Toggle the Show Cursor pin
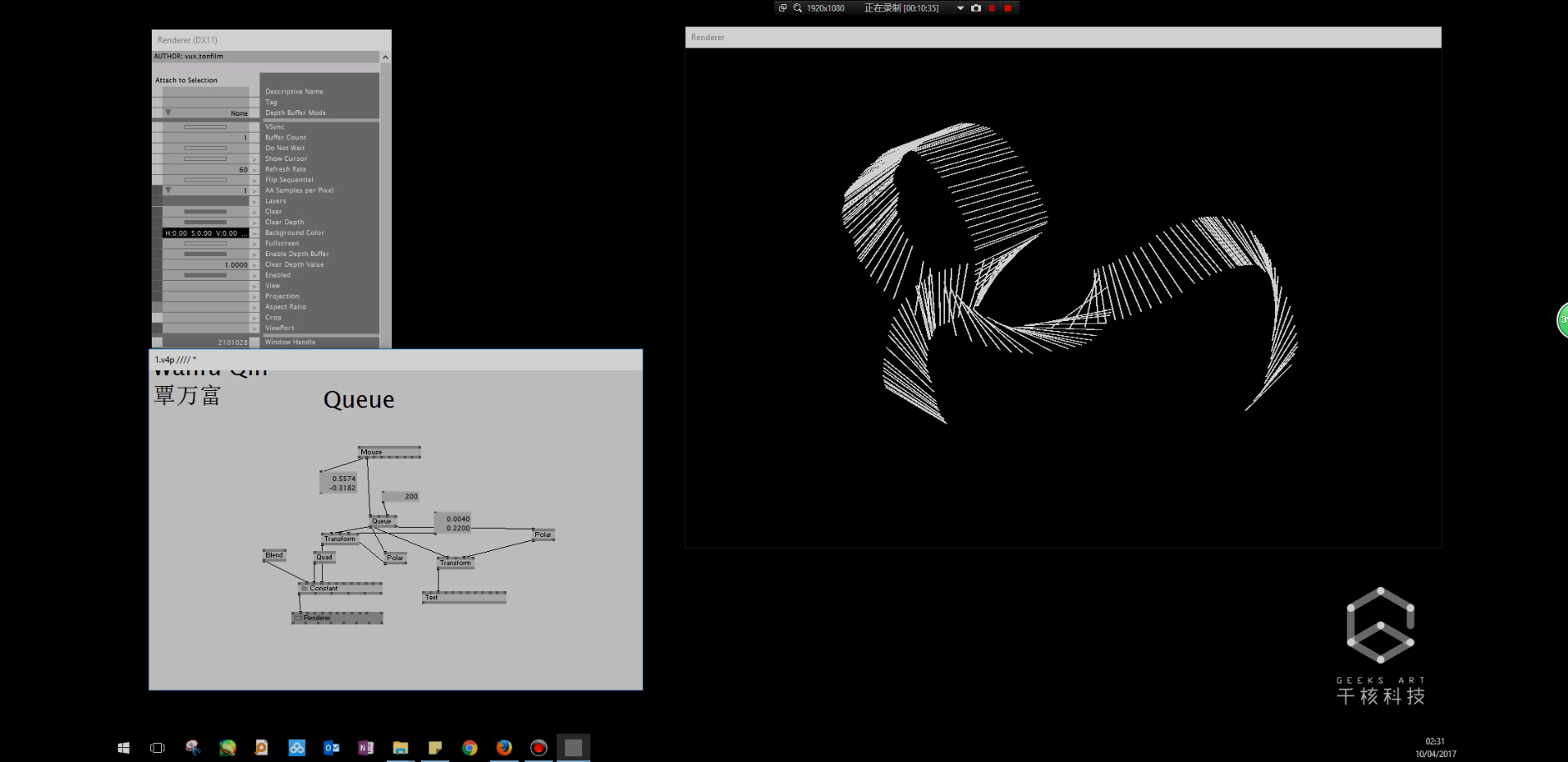The height and width of the screenshot is (762, 1568). tap(205, 158)
